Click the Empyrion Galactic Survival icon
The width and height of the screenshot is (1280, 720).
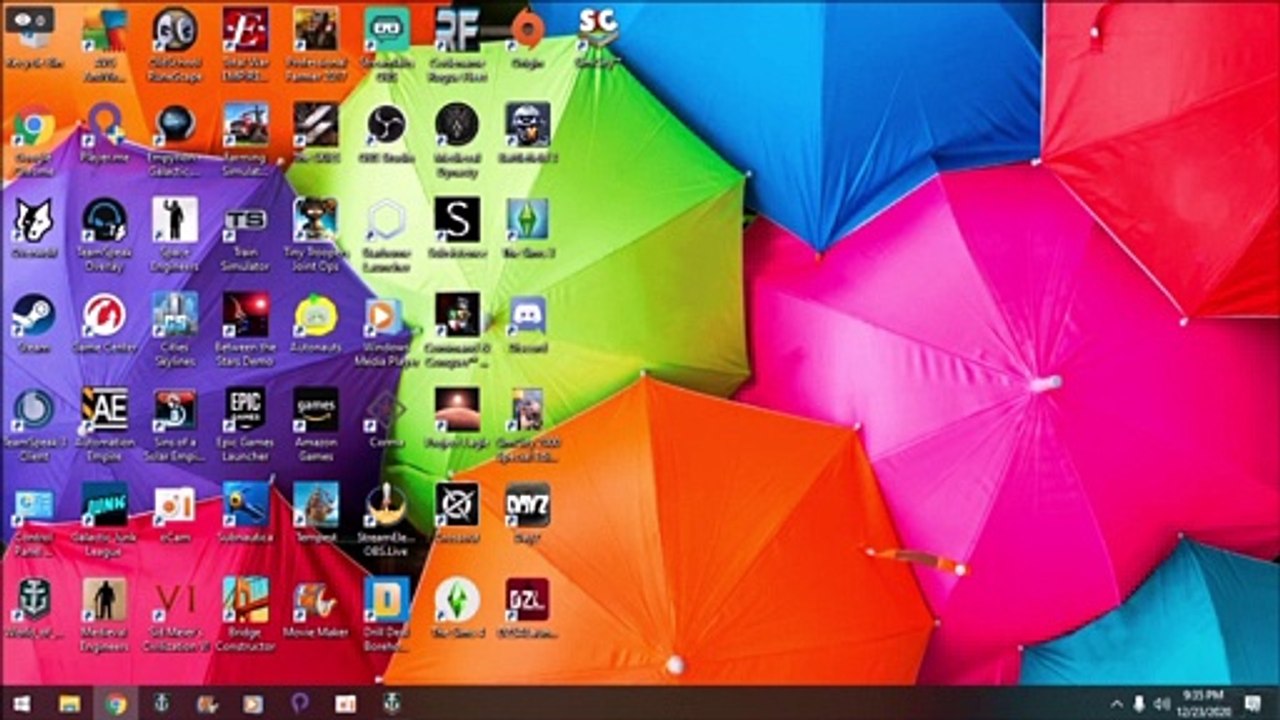tap(174, 141)
